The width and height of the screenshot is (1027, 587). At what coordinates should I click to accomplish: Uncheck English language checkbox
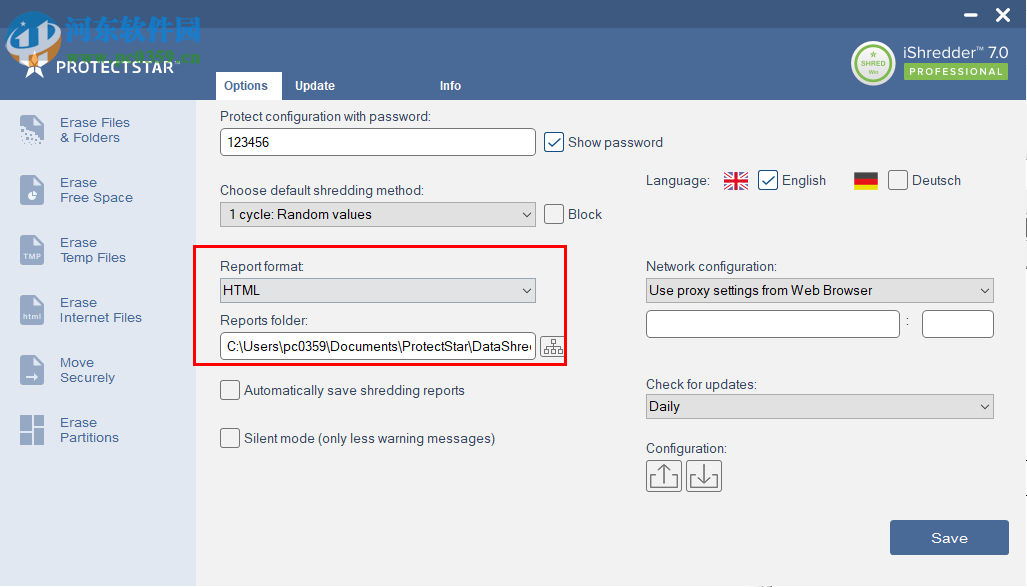tap(767, 180)
